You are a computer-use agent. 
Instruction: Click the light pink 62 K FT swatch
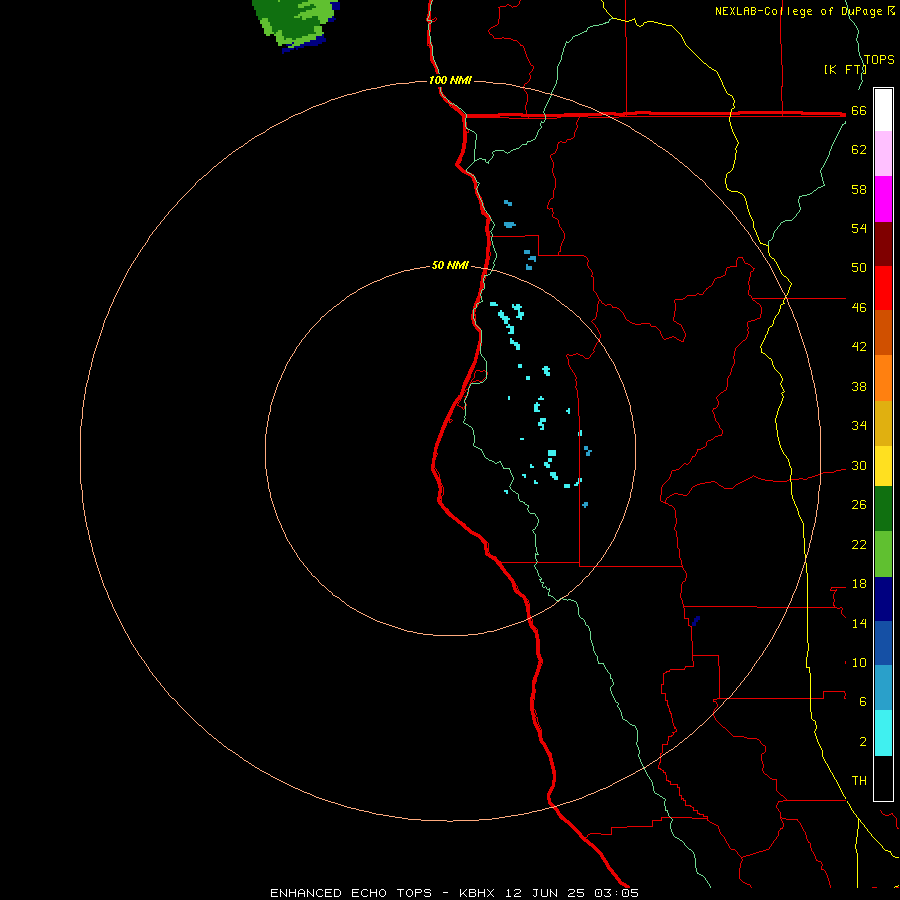pyautogui.click(x=883, y=154)
